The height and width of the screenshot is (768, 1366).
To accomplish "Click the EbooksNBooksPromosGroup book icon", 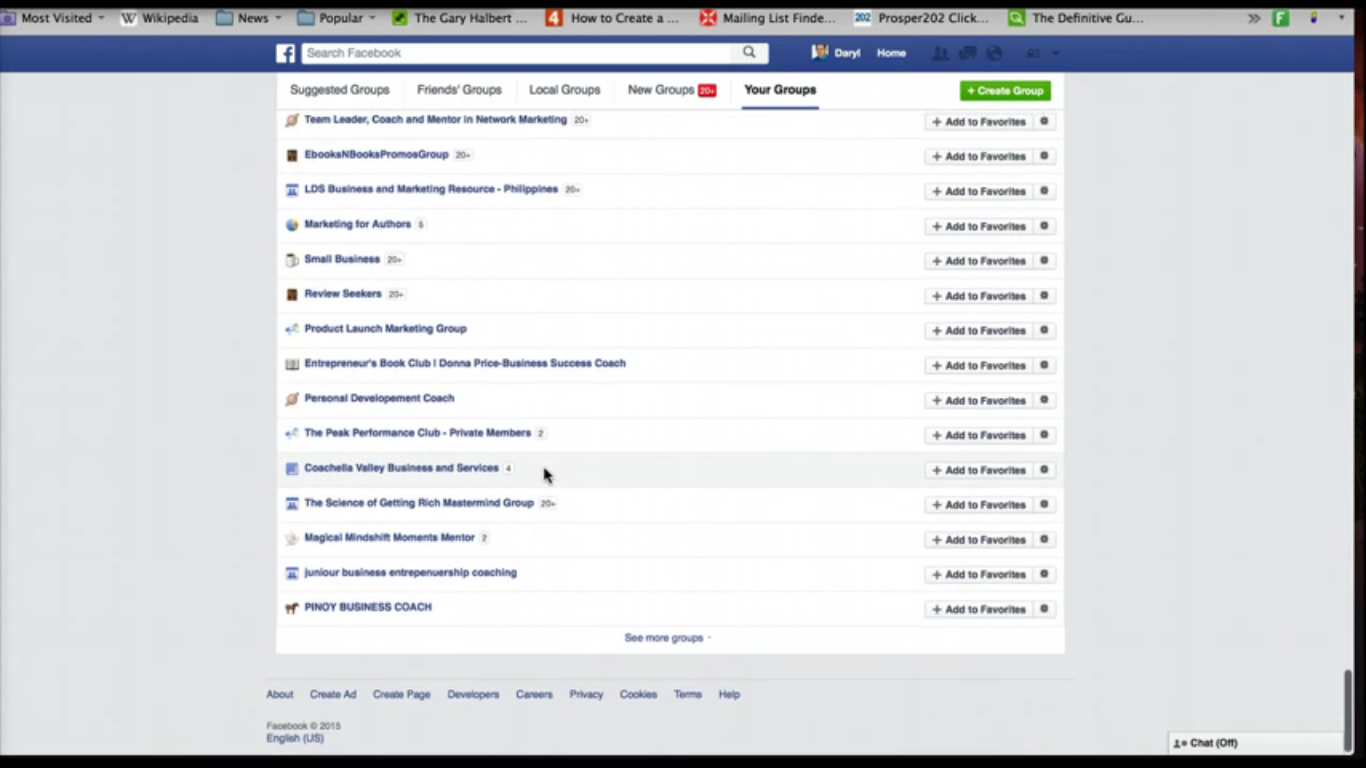I will 292,155.
